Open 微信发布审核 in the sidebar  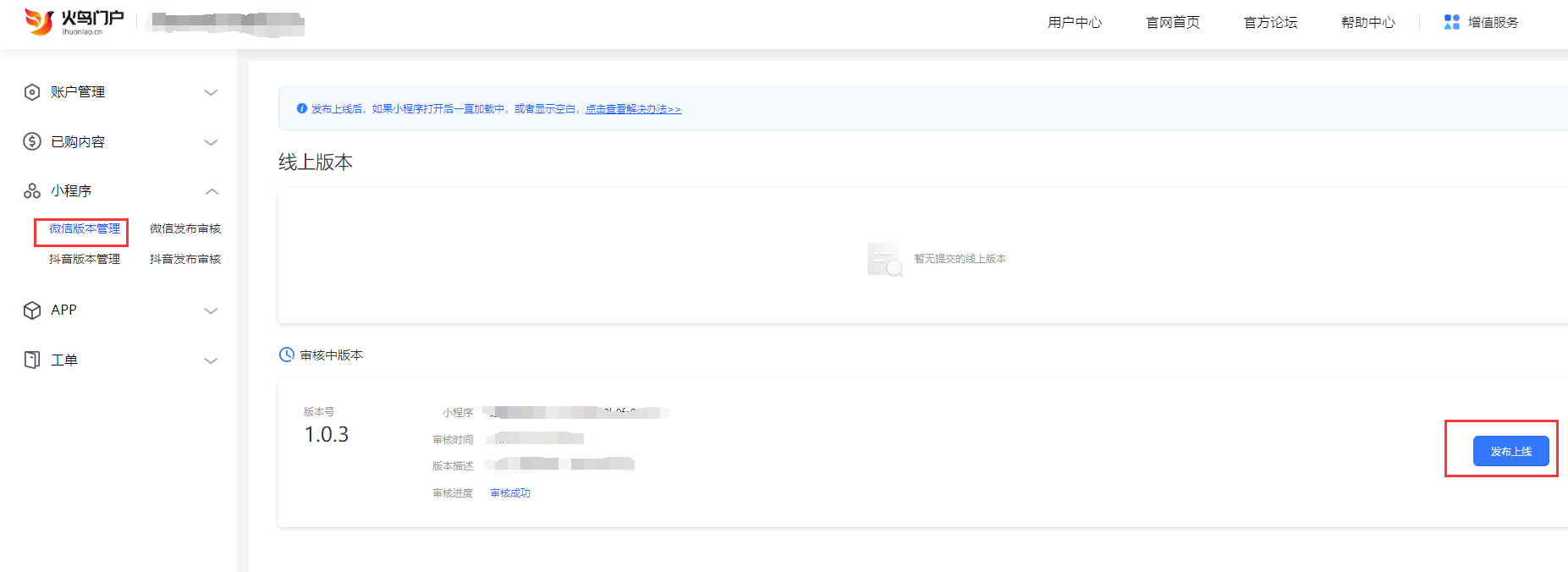click(185, 228)
